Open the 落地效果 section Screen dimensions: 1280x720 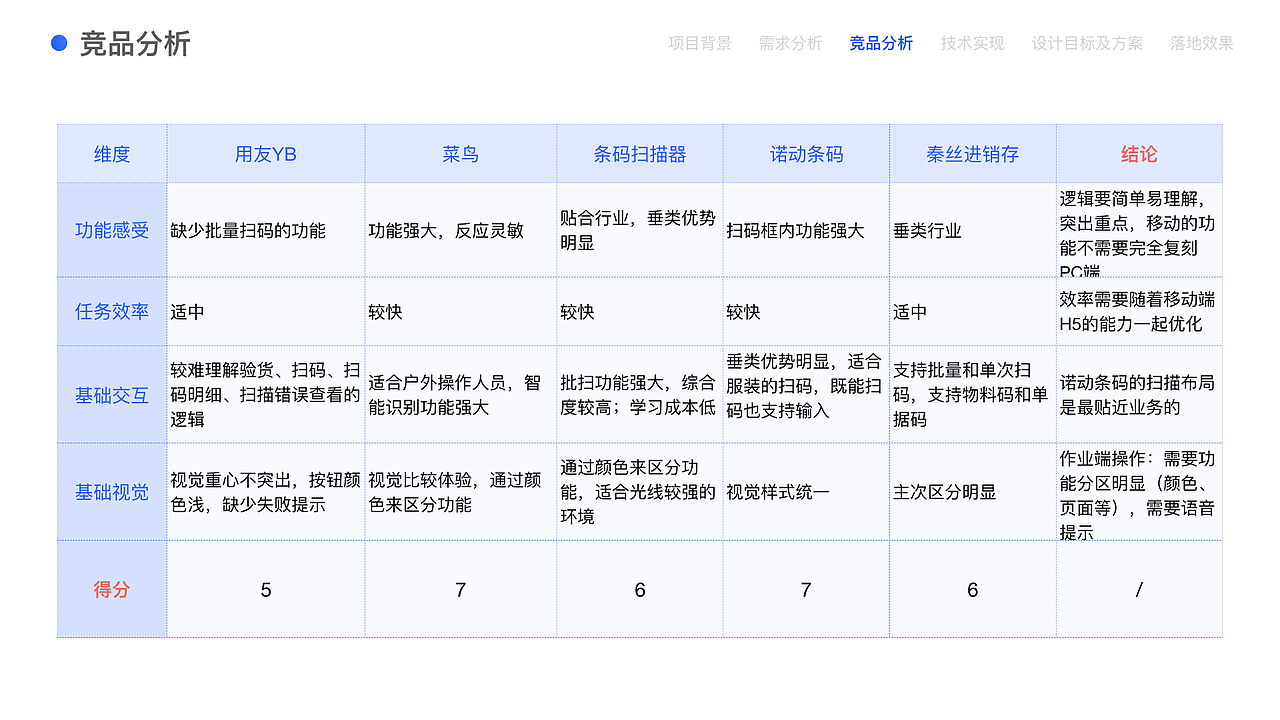coord(1200,44)
